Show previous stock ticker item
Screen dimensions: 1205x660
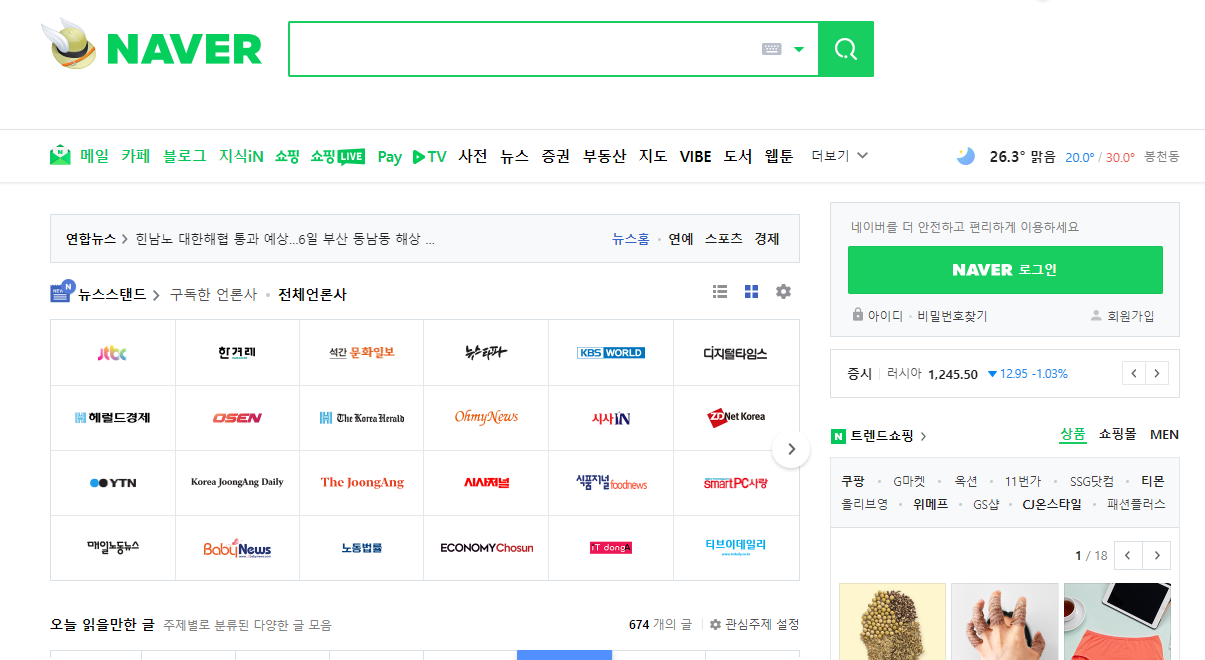[x=1133, y=374]
